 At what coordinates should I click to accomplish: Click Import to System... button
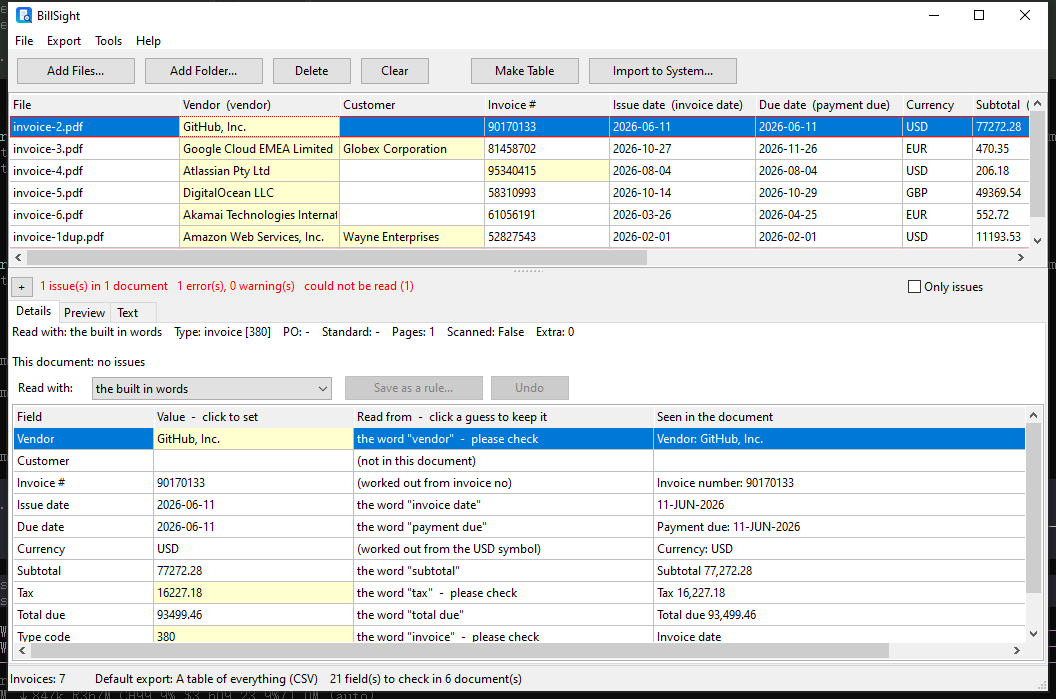point(663,71)
